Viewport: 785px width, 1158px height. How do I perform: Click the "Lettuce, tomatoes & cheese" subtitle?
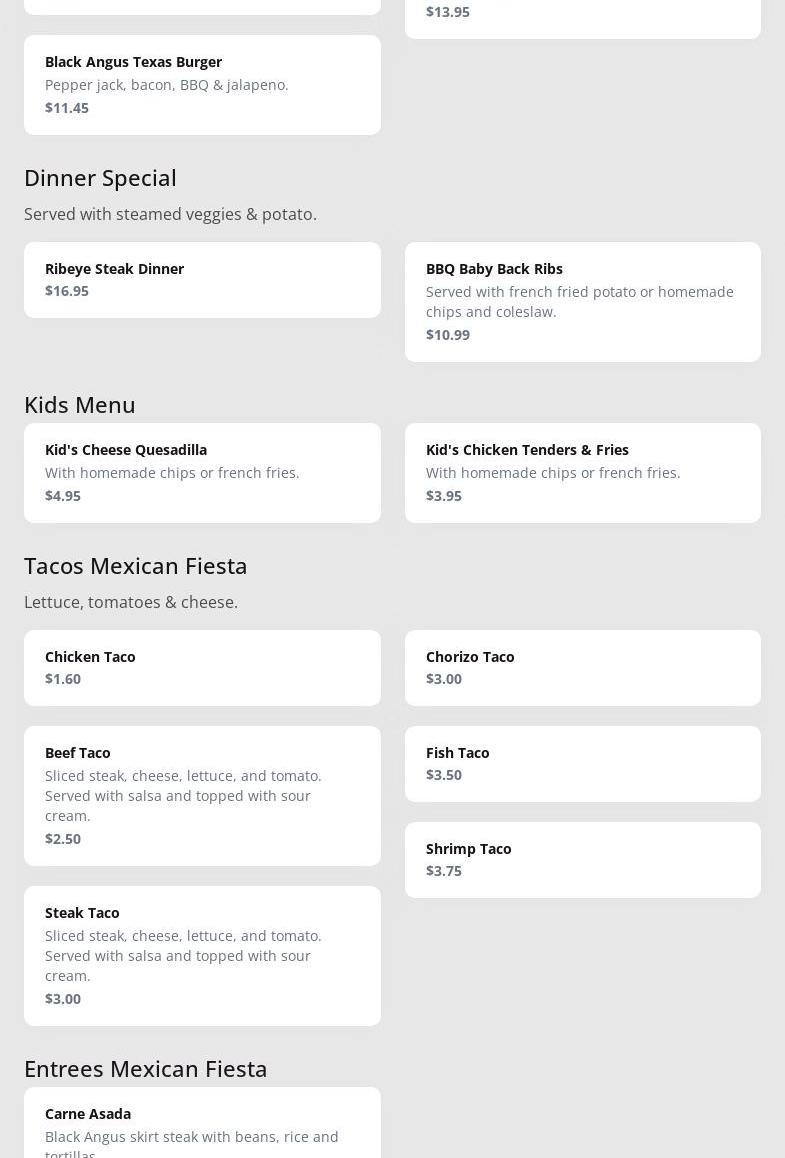pos(131,602)
